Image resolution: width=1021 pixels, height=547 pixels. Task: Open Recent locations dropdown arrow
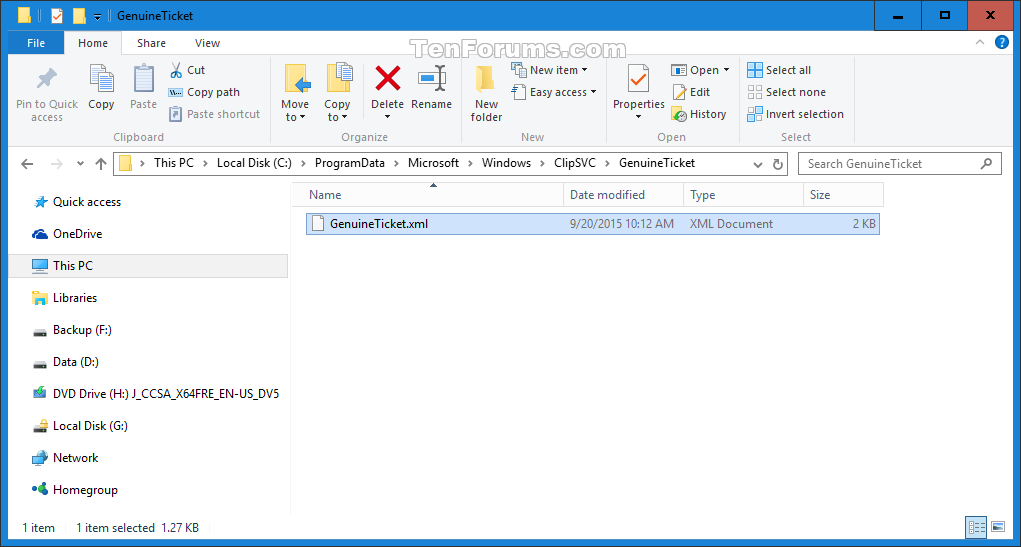point(79,164)
